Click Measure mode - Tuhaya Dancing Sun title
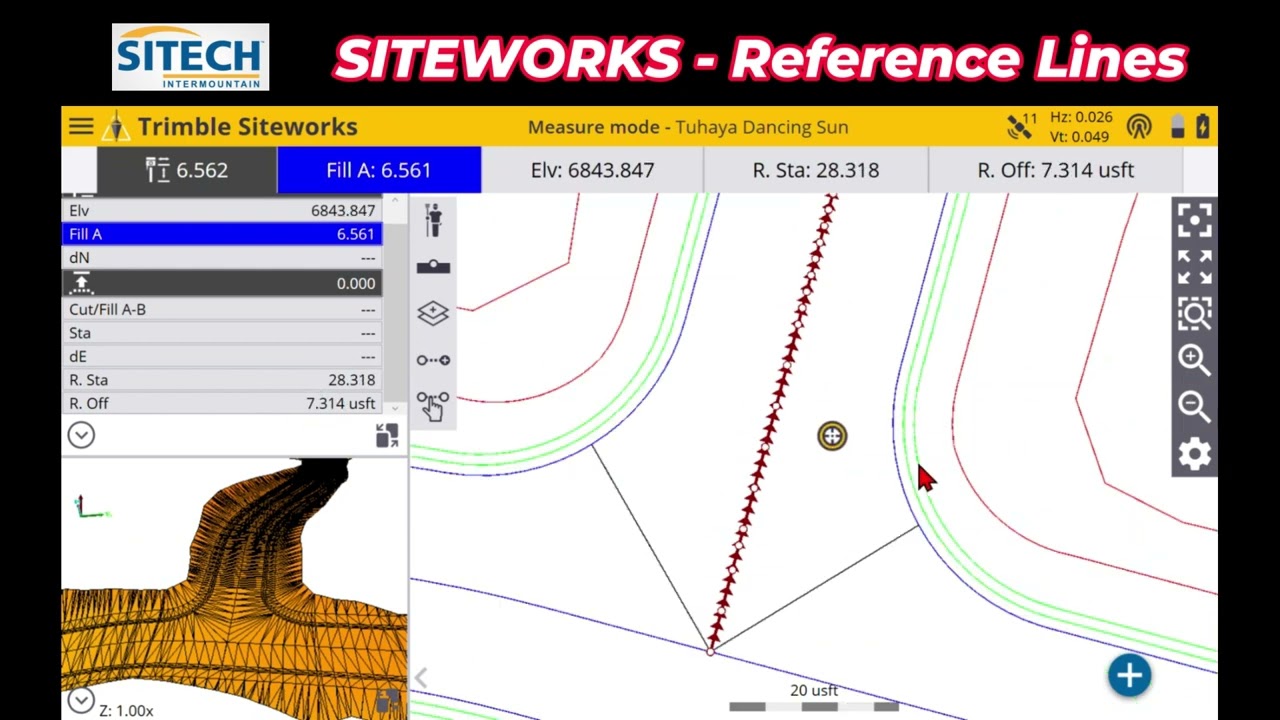 (x=688, y=127)
